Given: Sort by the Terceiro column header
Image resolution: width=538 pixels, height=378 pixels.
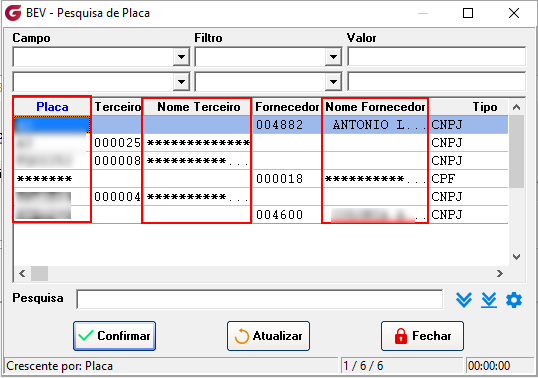Looking at the screenshot, I should 117,107.
